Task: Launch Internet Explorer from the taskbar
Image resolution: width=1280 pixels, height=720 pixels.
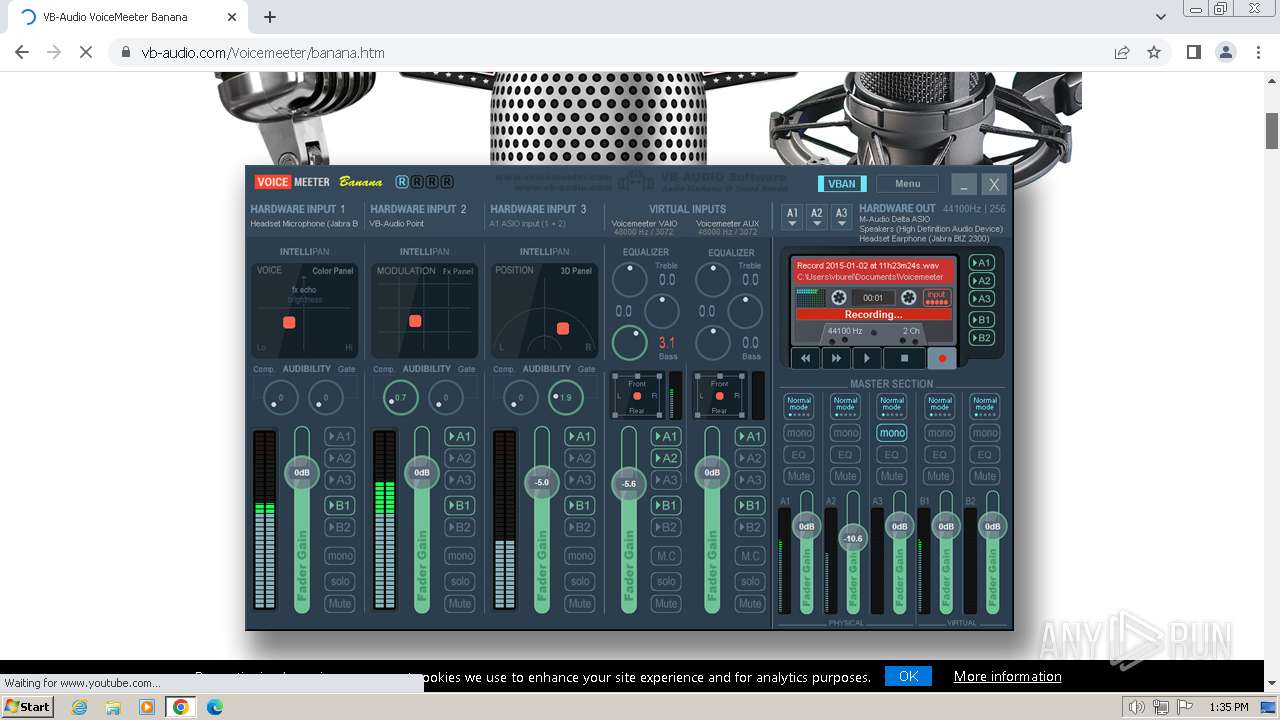Action: point(80,707)
